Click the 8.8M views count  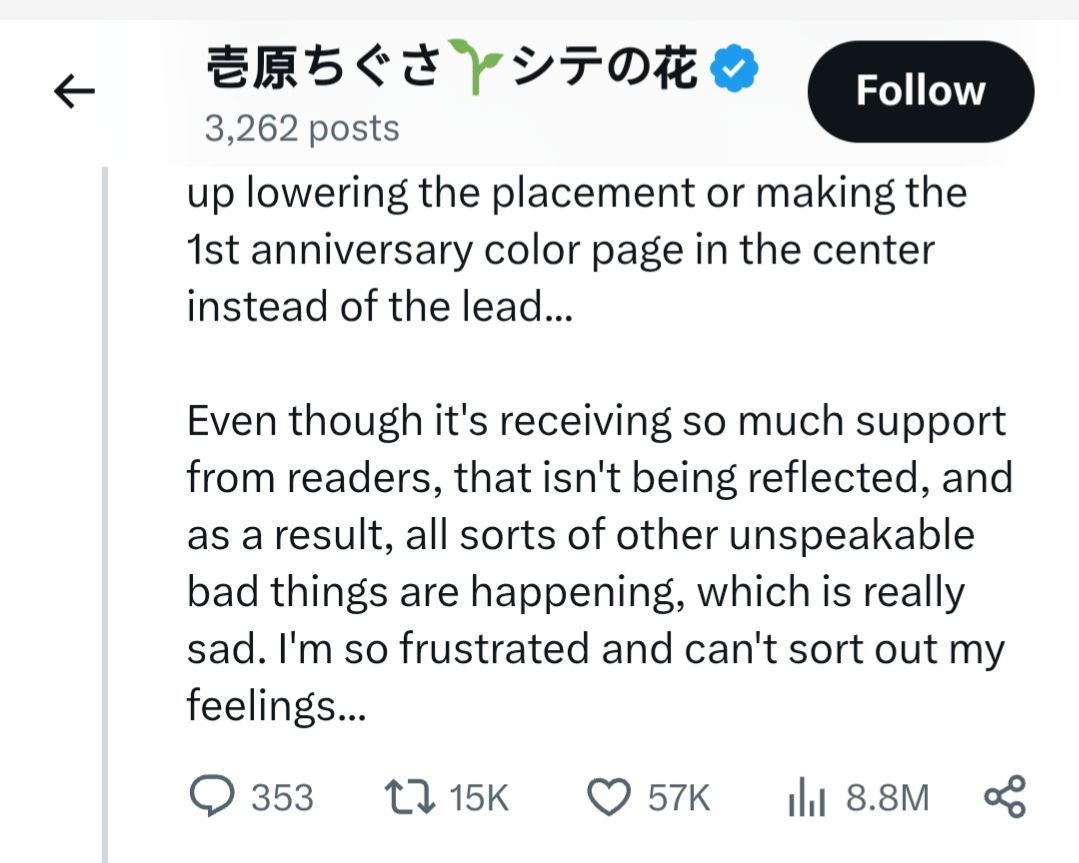[x=888, y=798]
